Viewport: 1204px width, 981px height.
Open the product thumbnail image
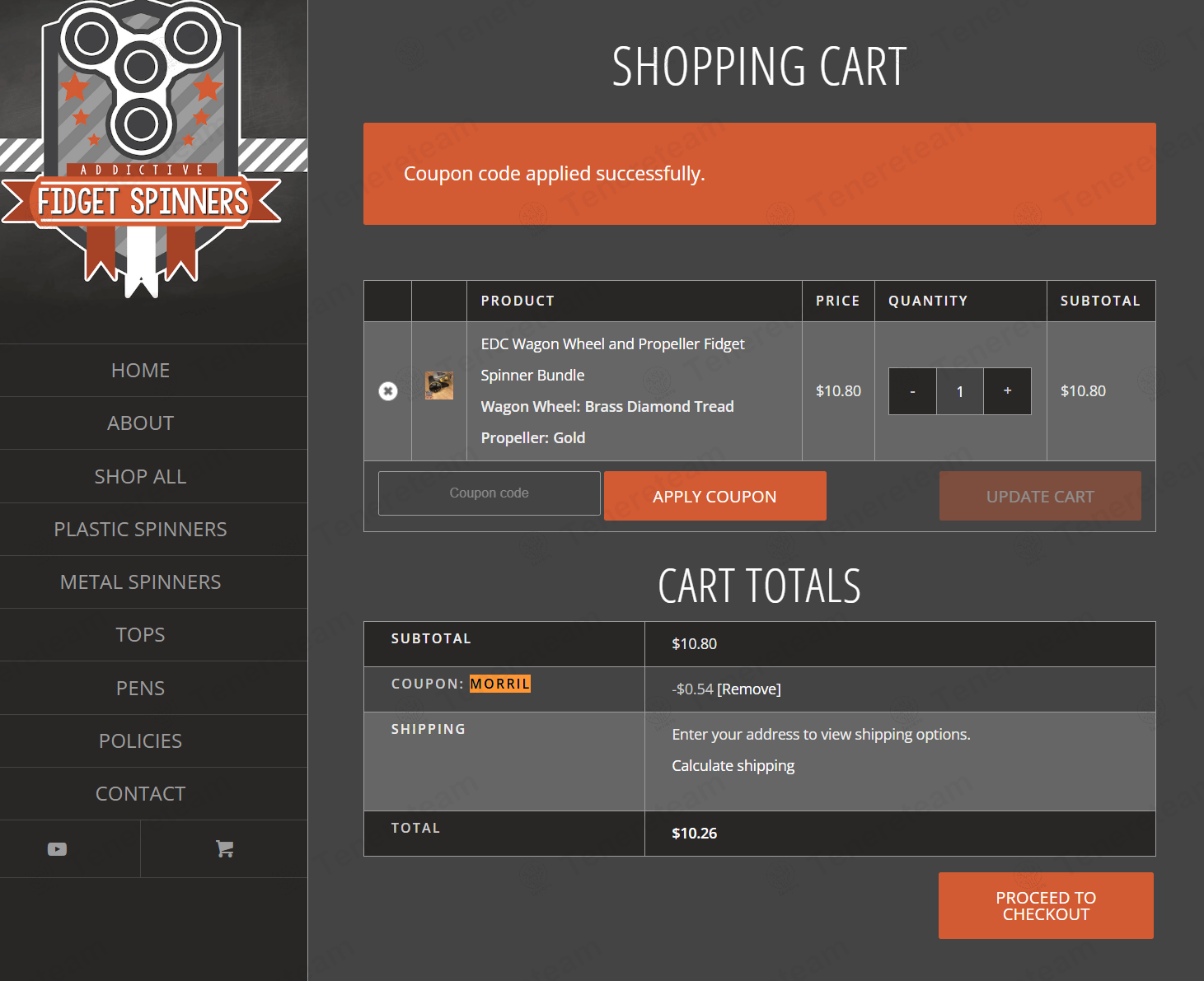439,385
